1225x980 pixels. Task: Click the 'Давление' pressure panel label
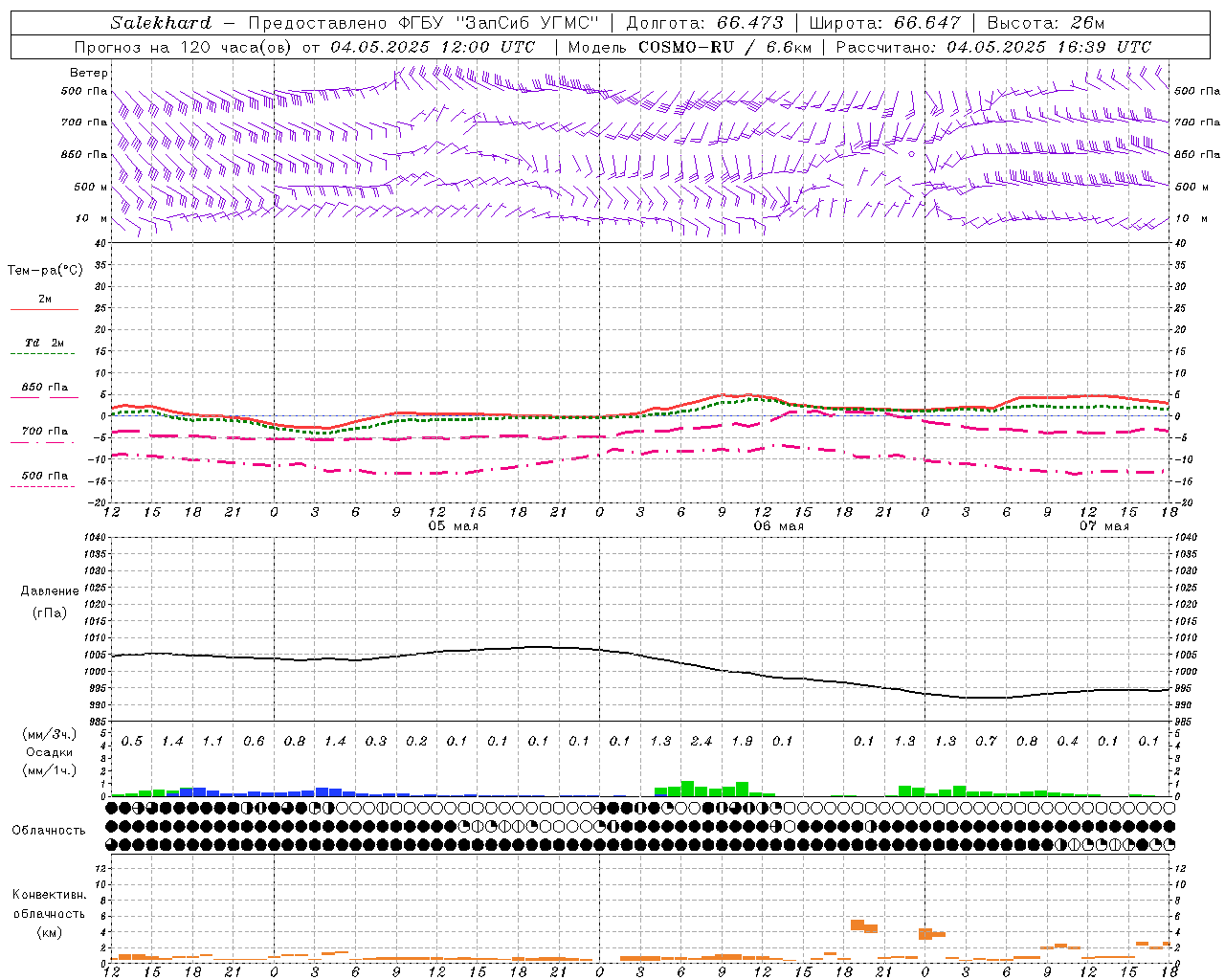coord(50,591)
